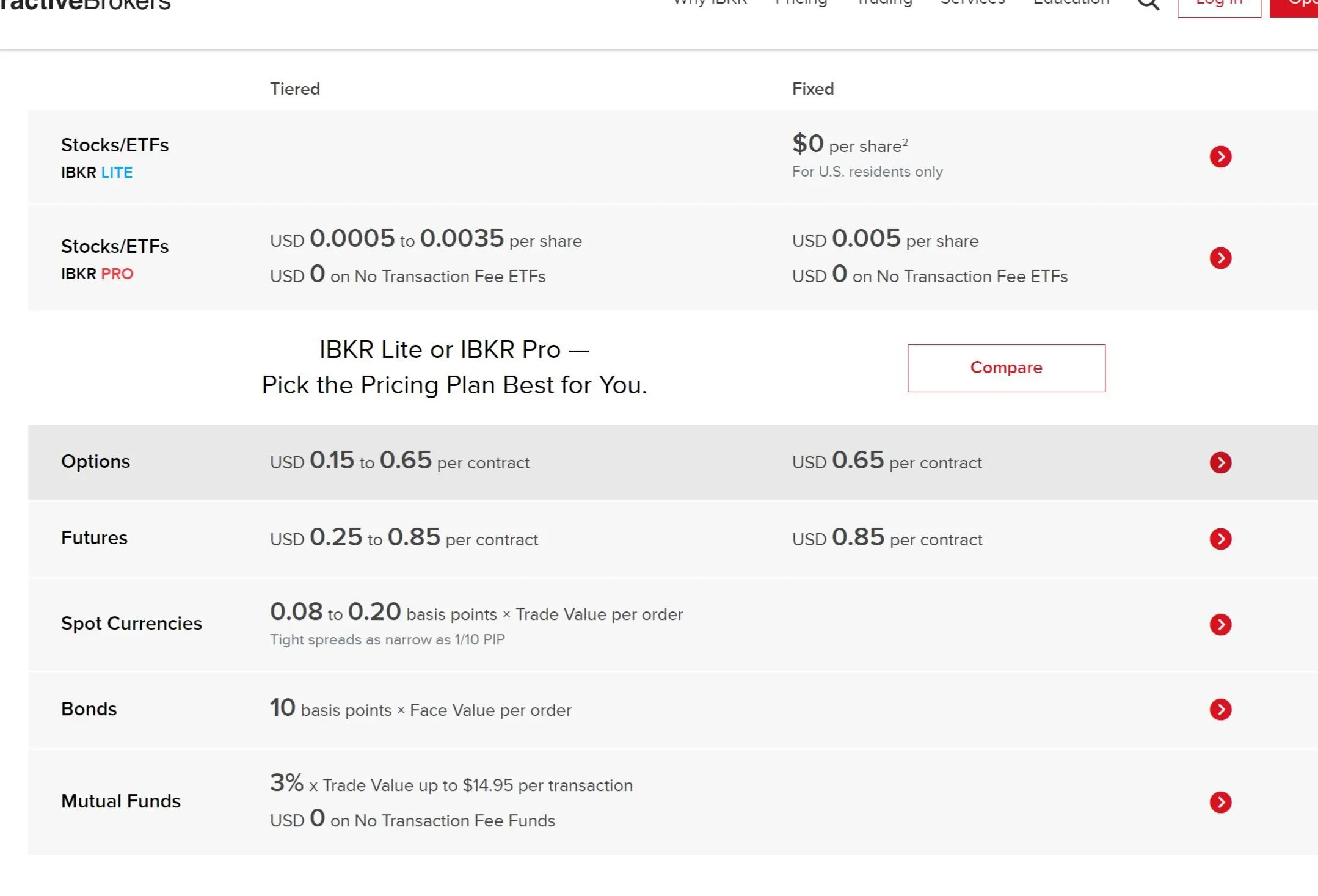Click the search magnifier icon

point(1148,3)
